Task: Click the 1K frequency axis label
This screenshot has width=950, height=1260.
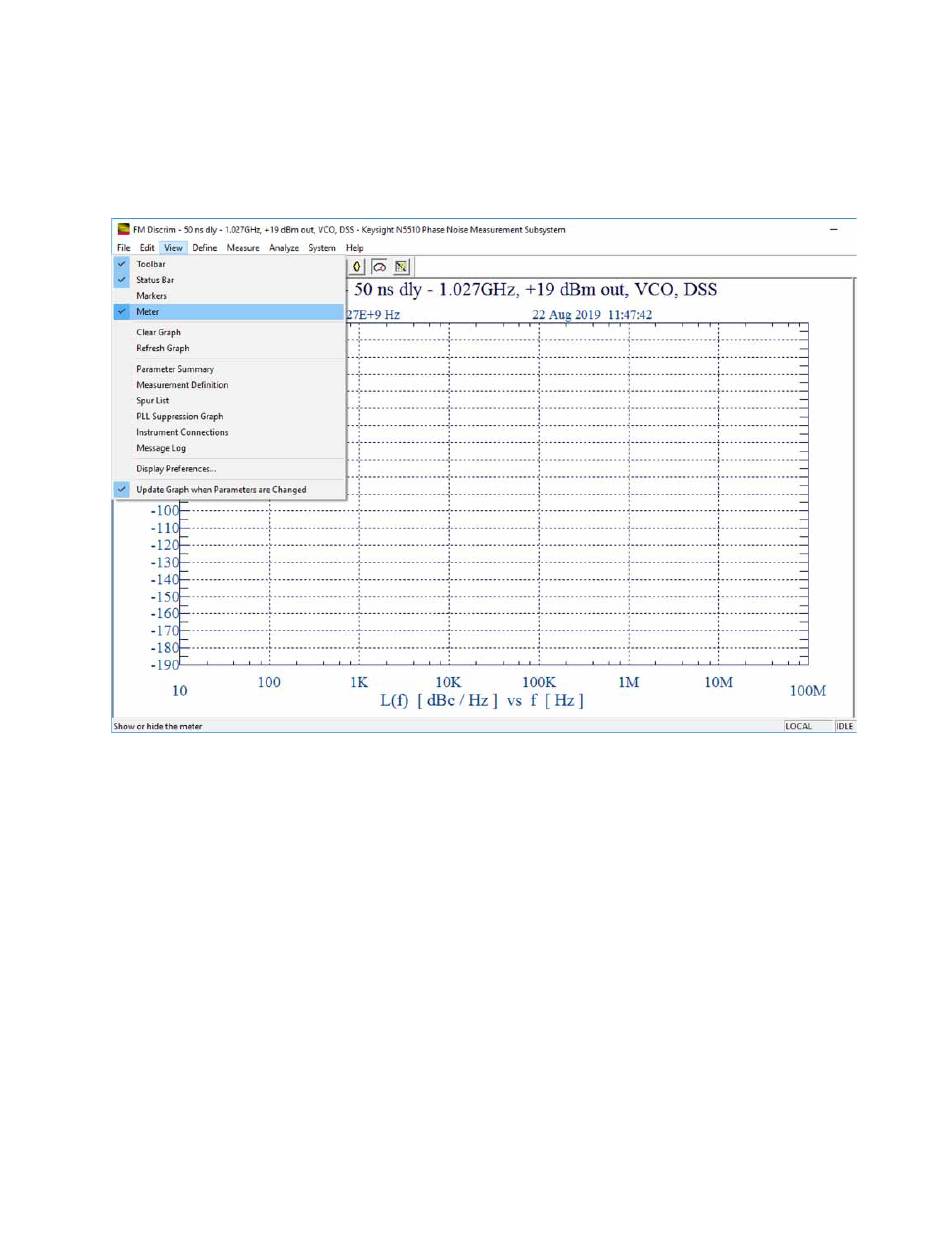Action: point(359,682)
